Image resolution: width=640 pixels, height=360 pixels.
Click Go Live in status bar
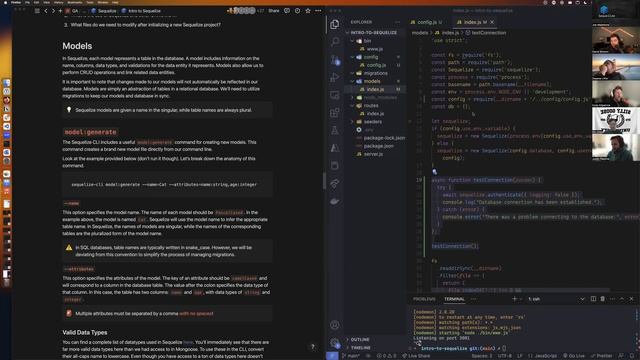tap(573, 356)
